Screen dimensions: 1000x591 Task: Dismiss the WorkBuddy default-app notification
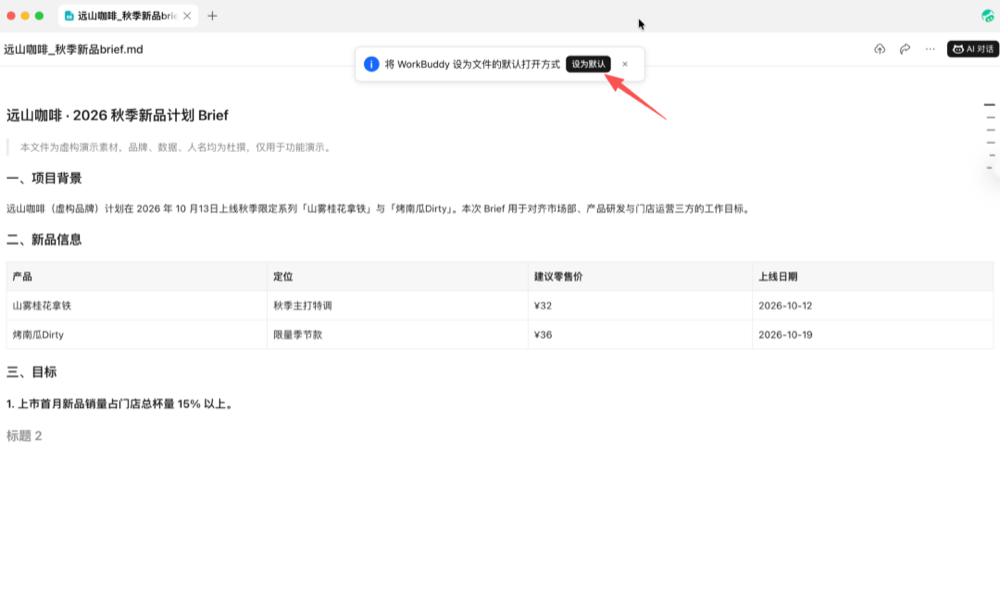coord(625,64)
